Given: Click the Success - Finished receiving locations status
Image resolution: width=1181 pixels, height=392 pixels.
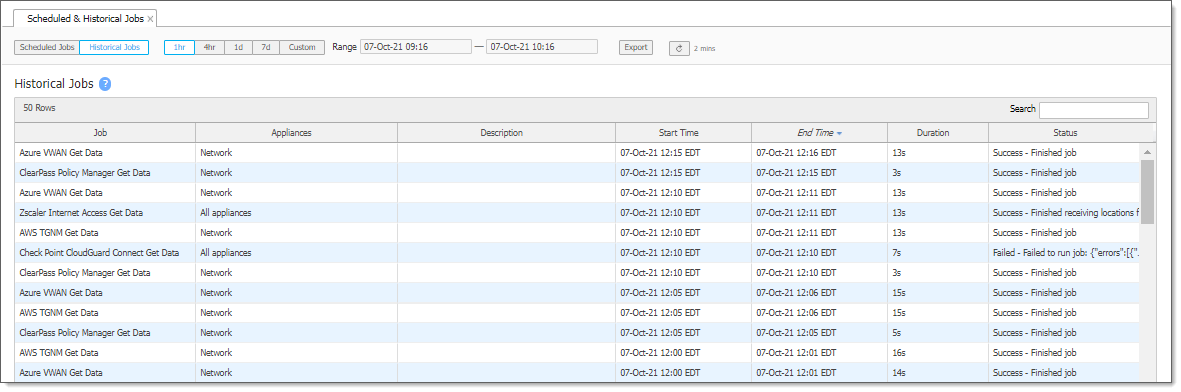Looking at the screenshot, I should coord(1065,213).
